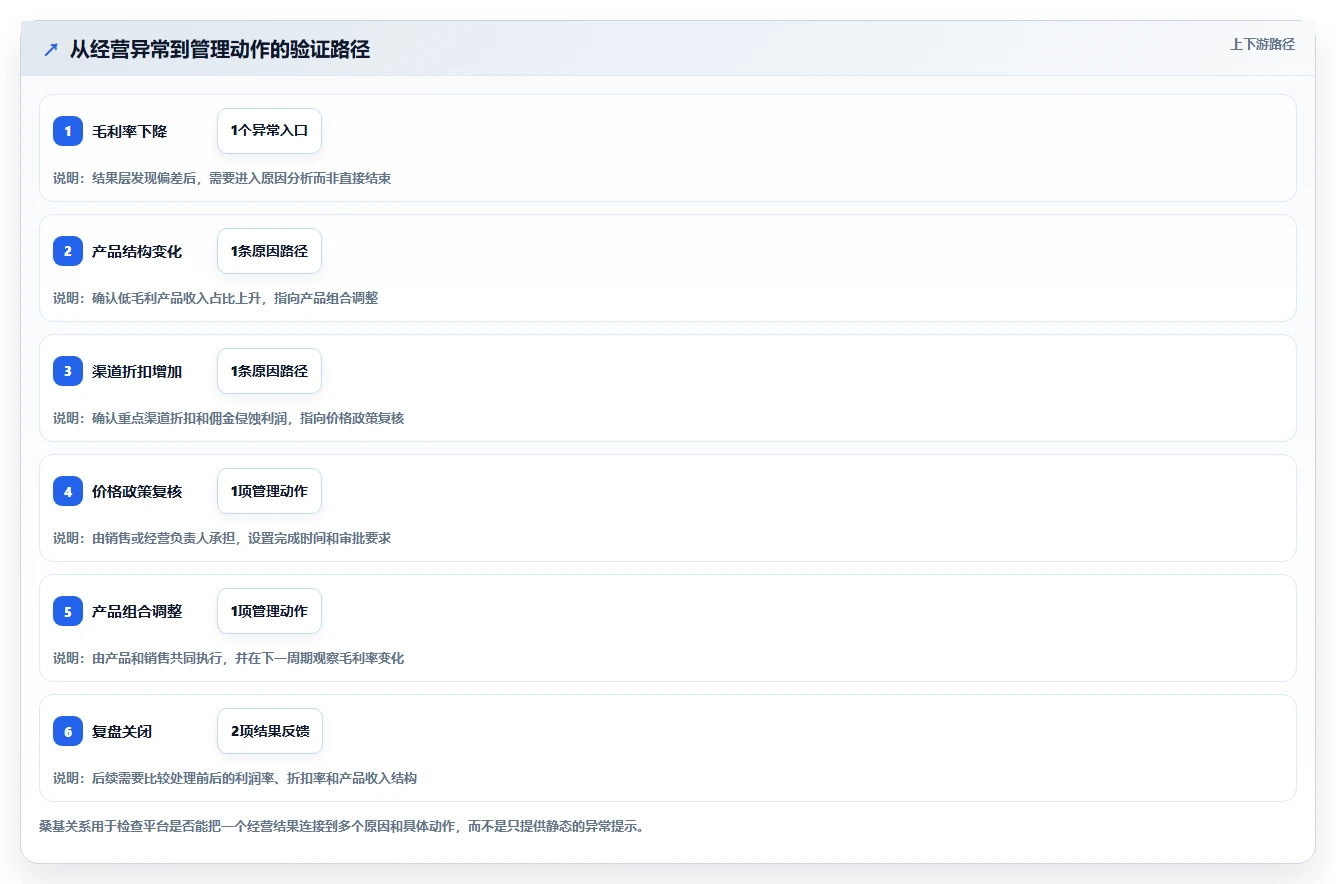Click the step 3 number badge
The width and height of the screenshot is (1336, 884).
click(68, 371)
